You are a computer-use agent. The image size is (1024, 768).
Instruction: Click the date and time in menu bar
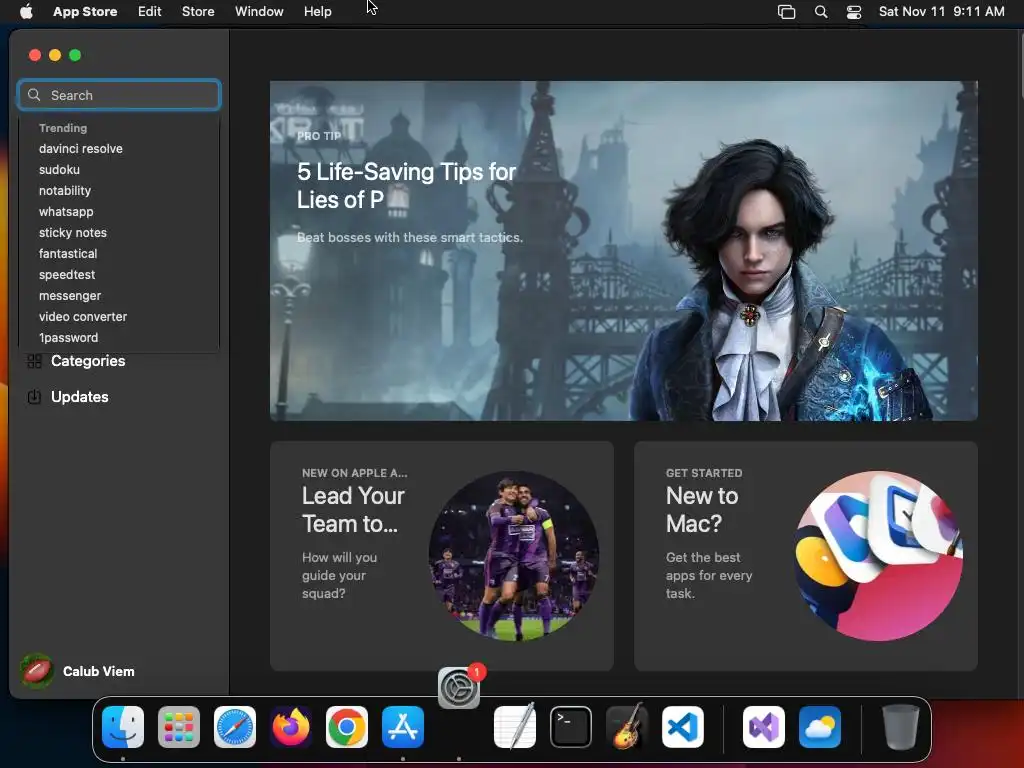941,11
